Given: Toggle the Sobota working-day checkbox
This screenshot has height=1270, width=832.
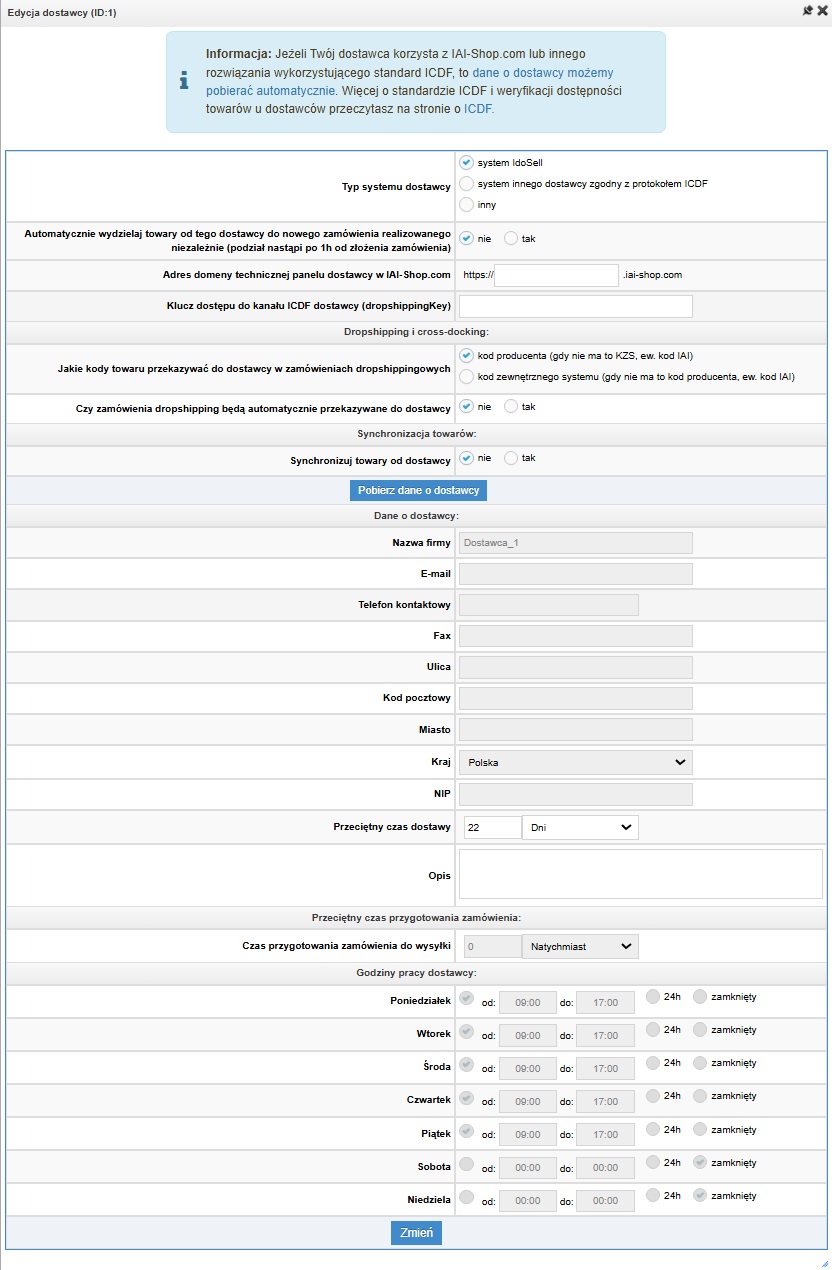Looking at the screenshot, I should [x=467, y=1164].
